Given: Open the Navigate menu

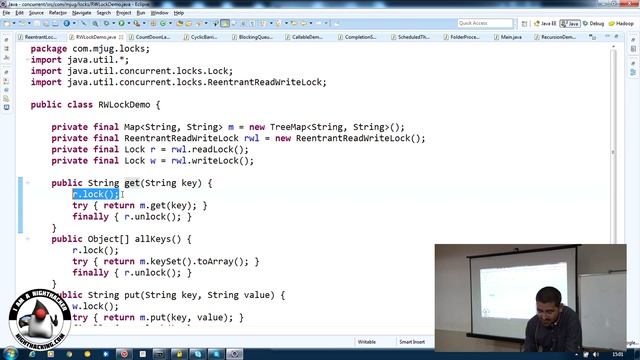Looking at the screenshot, I should [81, 13].
